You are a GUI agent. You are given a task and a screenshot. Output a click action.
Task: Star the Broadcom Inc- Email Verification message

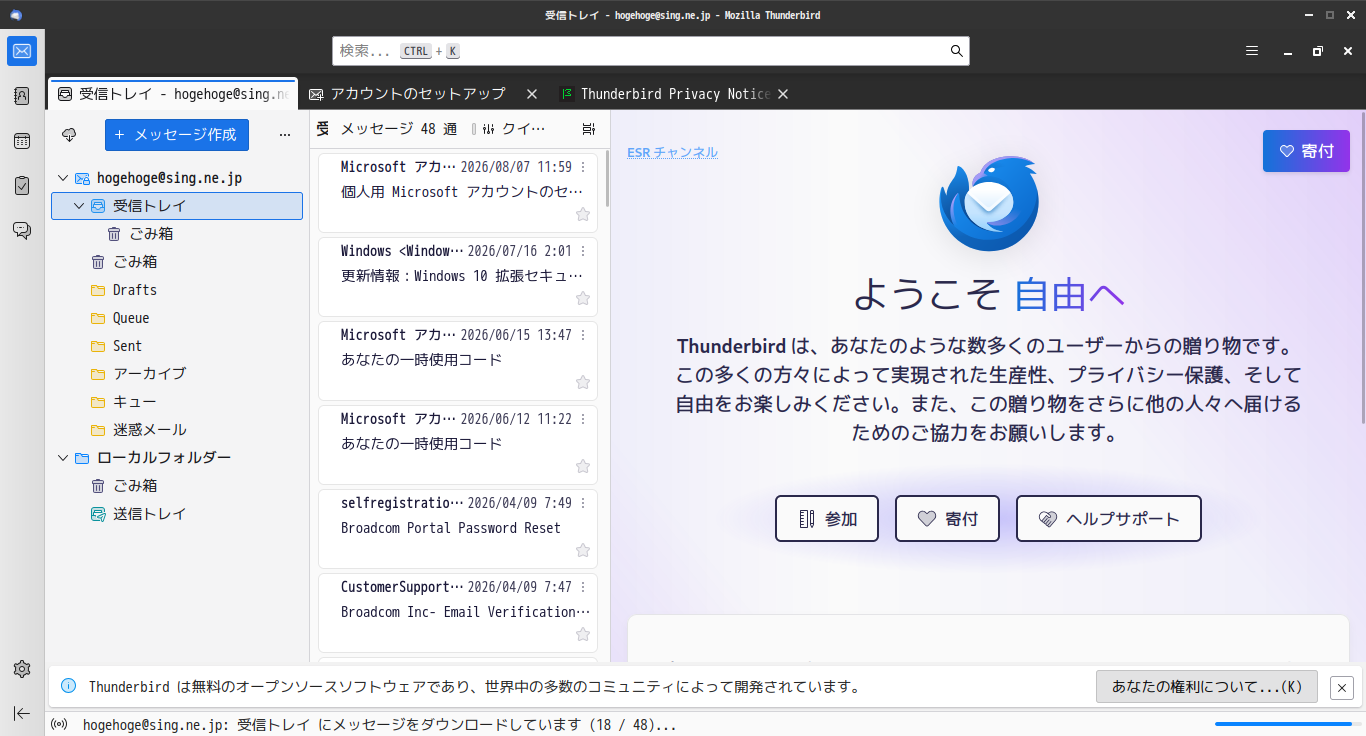point(583,634)
